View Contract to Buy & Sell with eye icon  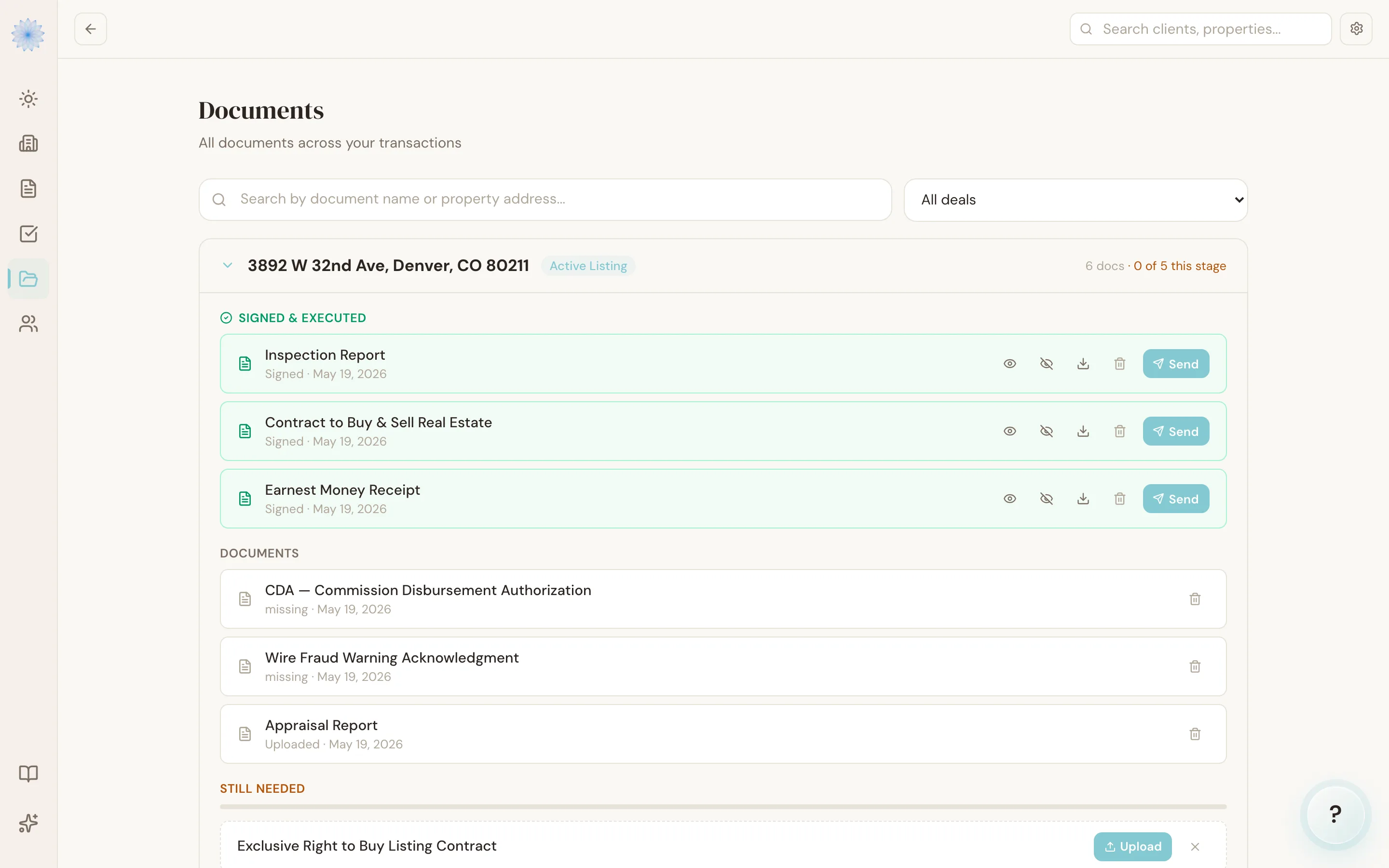coord(1009,431)
